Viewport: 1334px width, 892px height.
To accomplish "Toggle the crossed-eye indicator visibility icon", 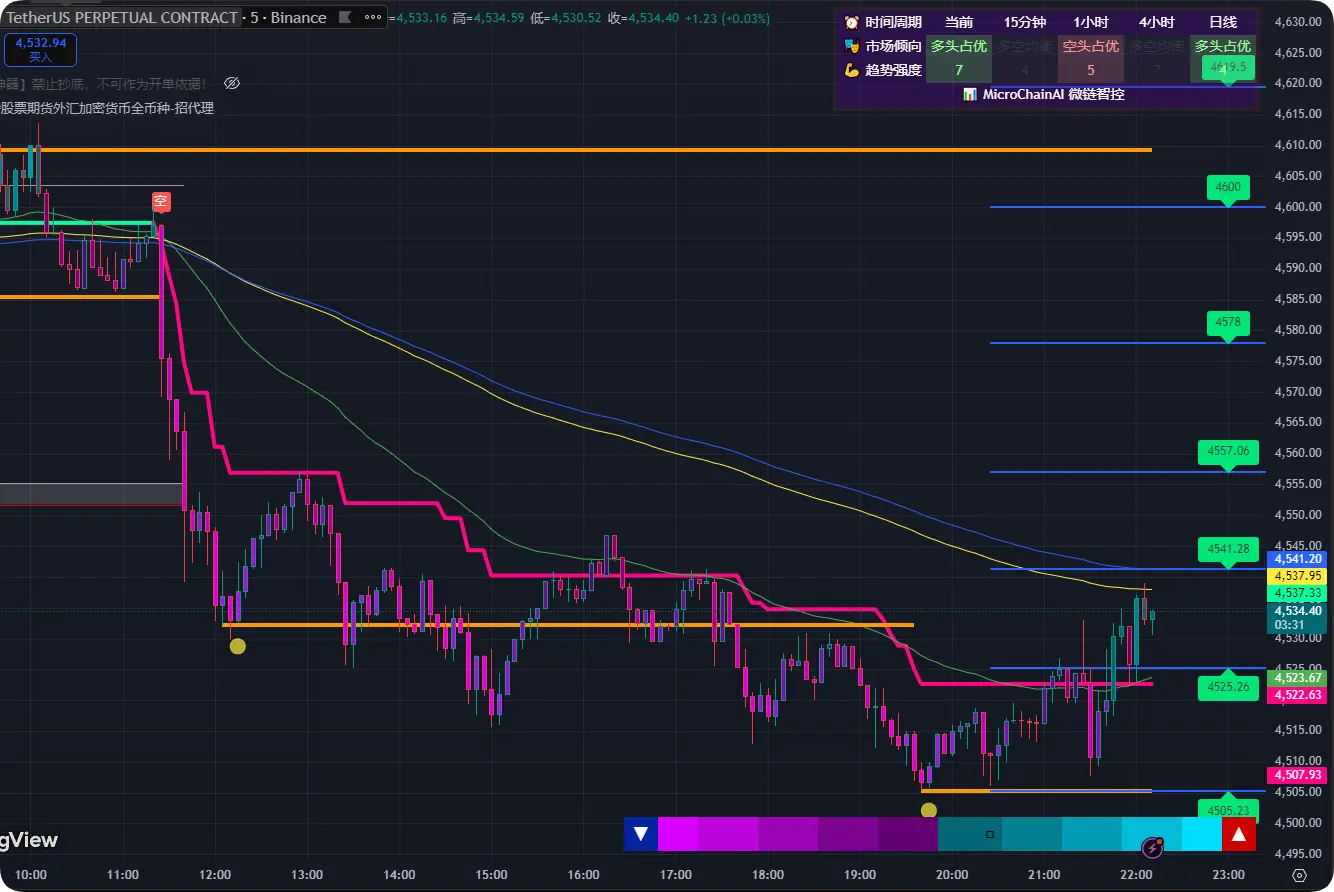I will [x=232, y=82].
